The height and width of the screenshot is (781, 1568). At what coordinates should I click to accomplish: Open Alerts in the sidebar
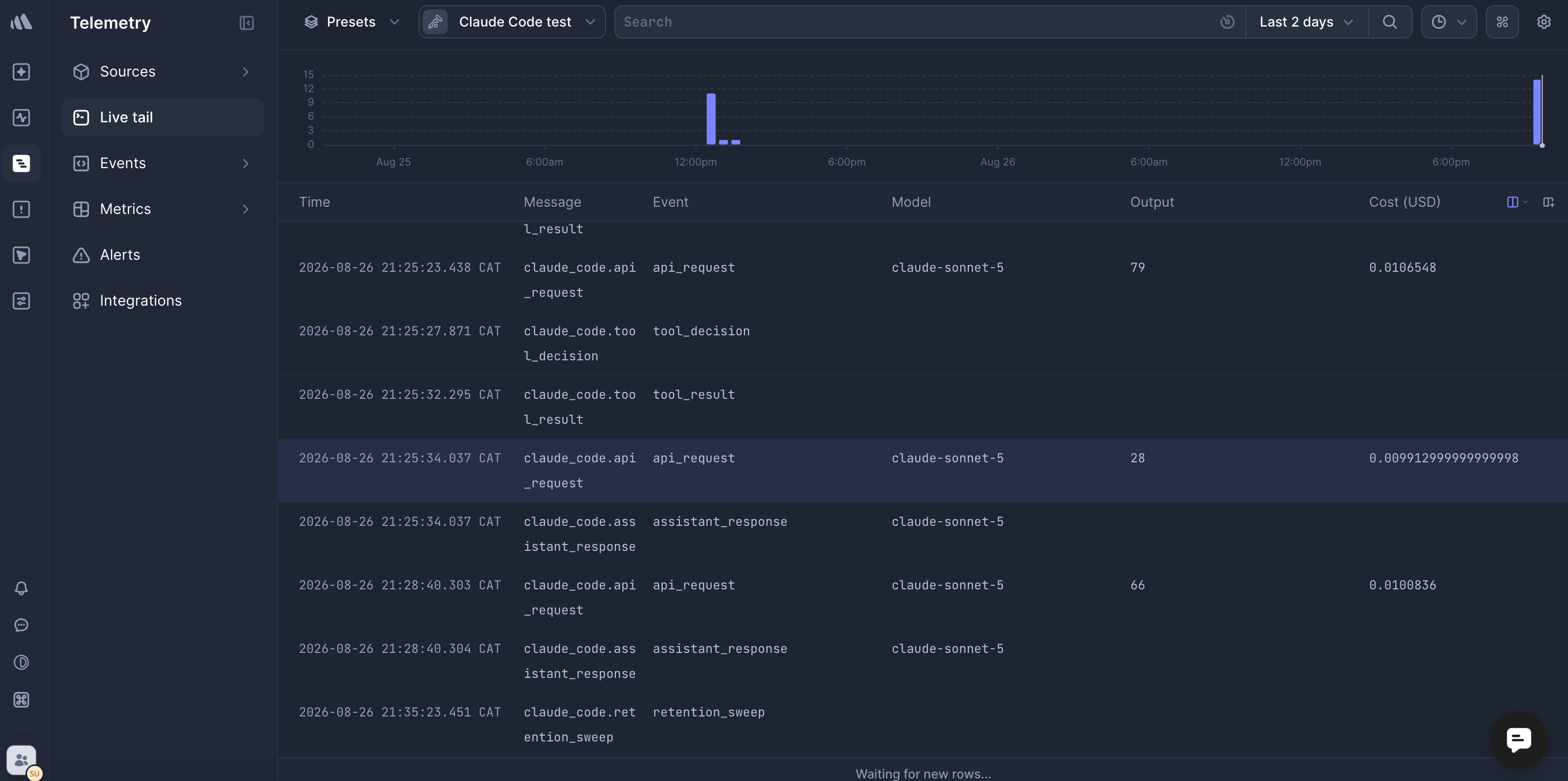[x=162, y=255]
